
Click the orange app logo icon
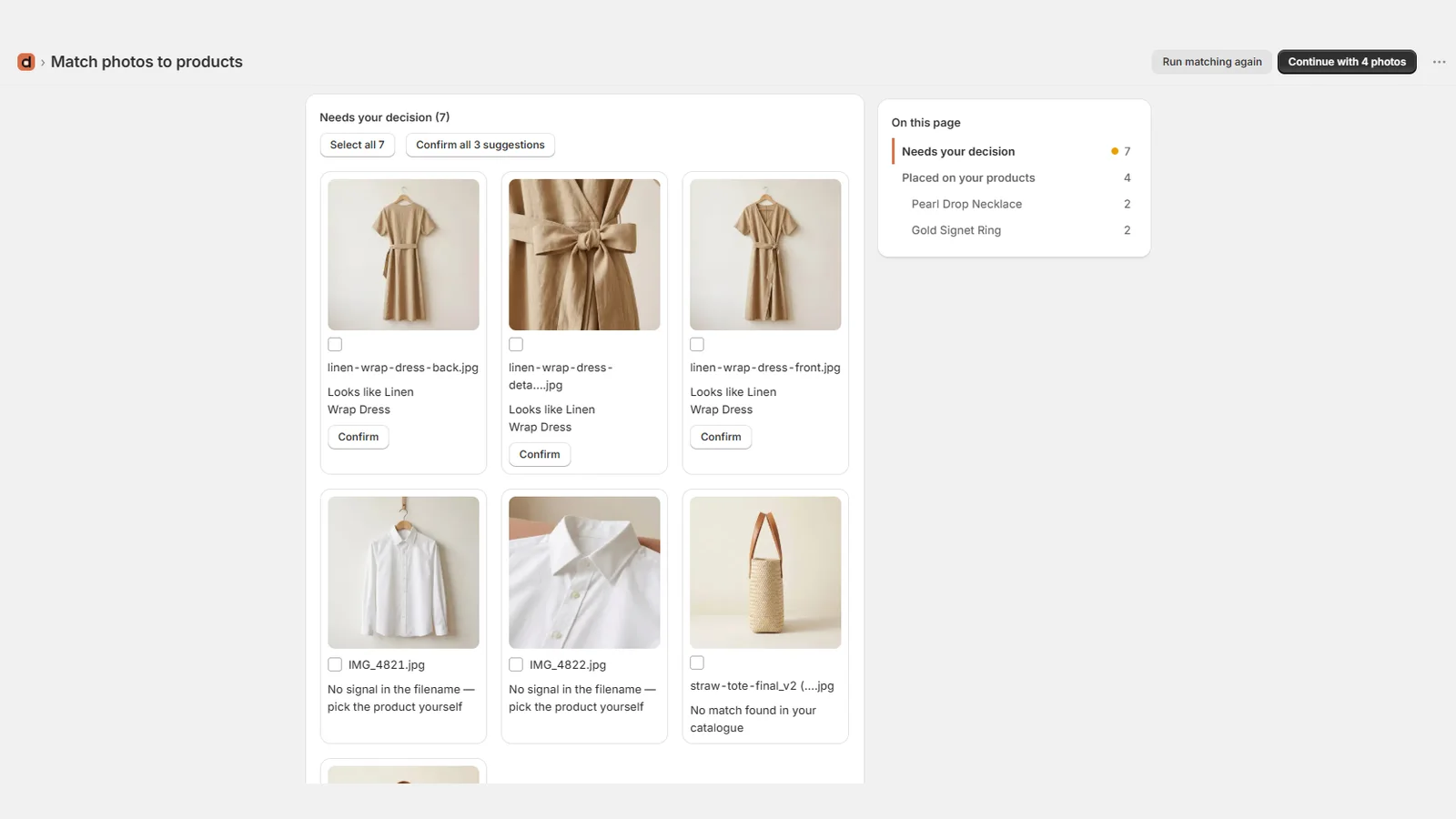tap(25, 62)
